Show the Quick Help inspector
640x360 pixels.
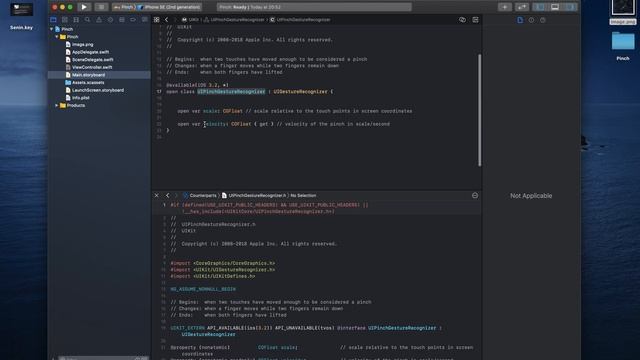point(543,20)
